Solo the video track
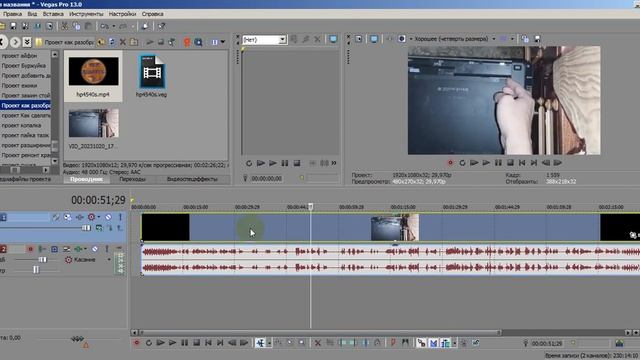The height and width of the screenshot is (360, 640). tap(120, 217)
